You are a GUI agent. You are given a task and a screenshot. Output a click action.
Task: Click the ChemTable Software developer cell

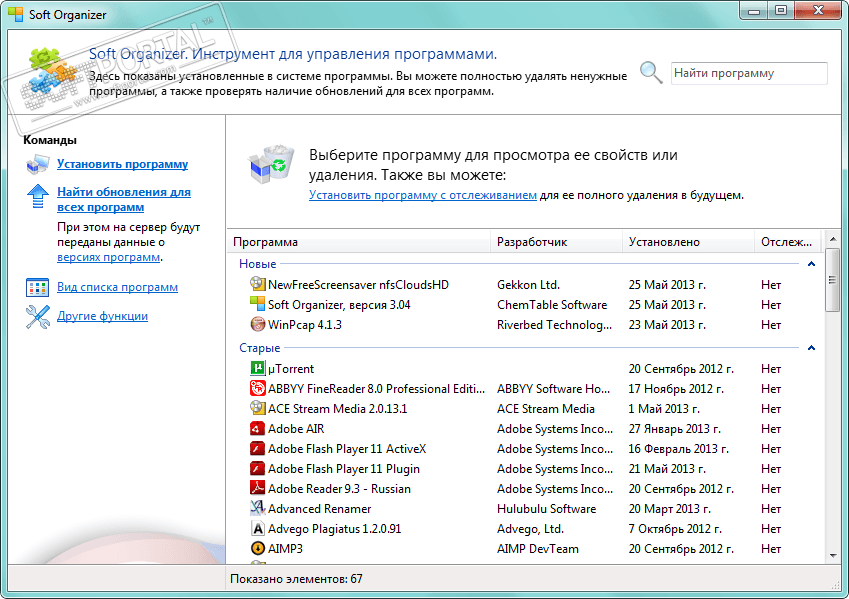[x=552, y=304]
